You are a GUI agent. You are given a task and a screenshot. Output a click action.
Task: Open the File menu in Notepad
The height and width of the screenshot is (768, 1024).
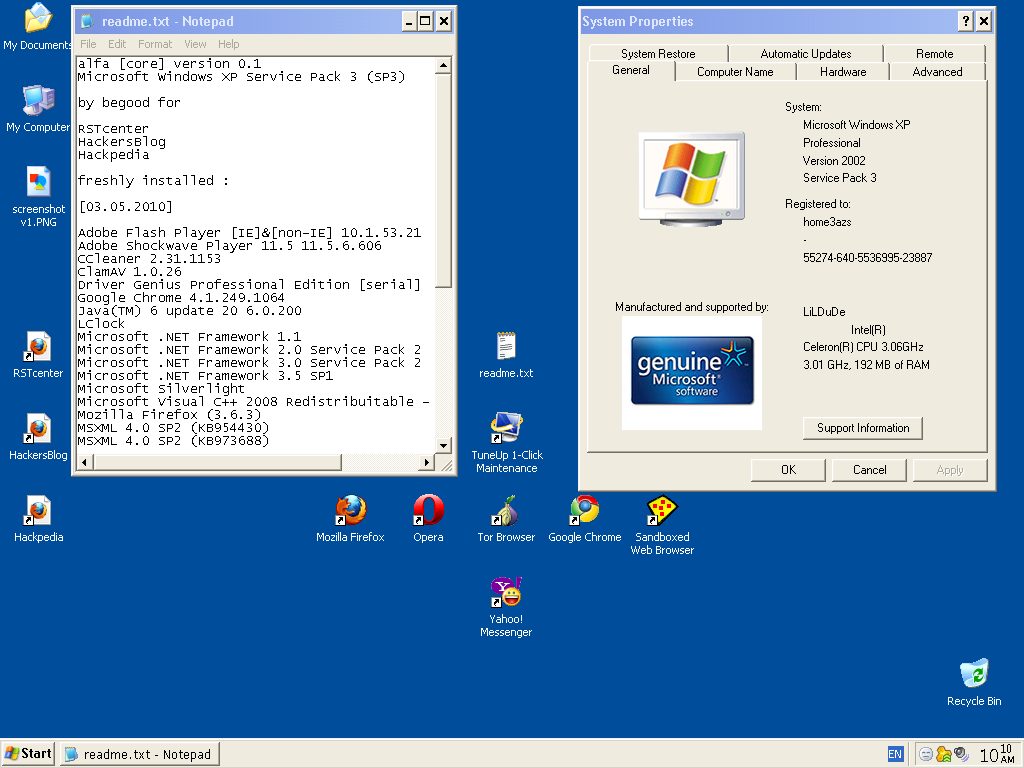[x=88, y=44]
